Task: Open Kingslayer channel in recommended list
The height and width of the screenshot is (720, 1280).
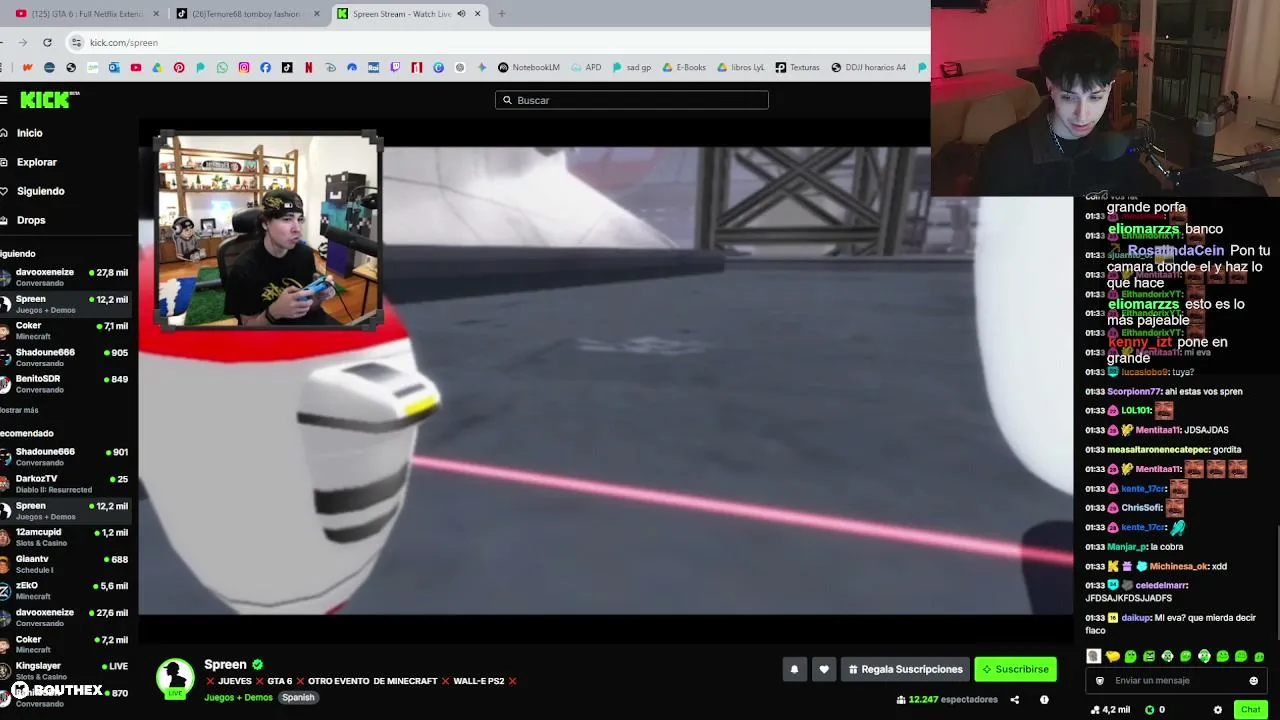Action: (x=65, y=671)
